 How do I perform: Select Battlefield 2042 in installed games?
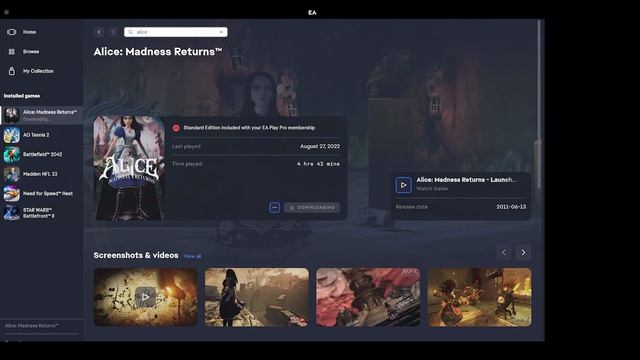coord(42,154)
